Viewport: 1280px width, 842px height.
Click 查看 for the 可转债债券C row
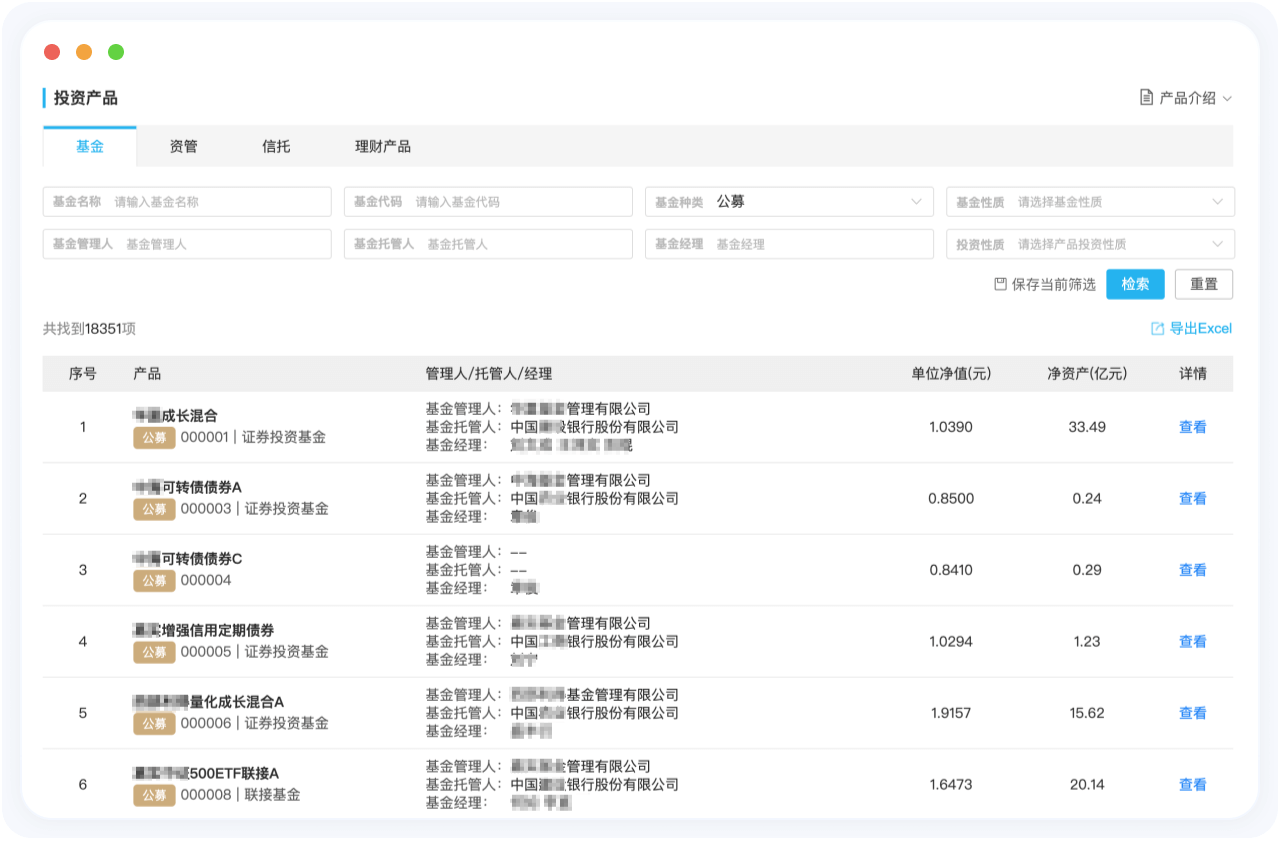click(x=1193, y=570)
